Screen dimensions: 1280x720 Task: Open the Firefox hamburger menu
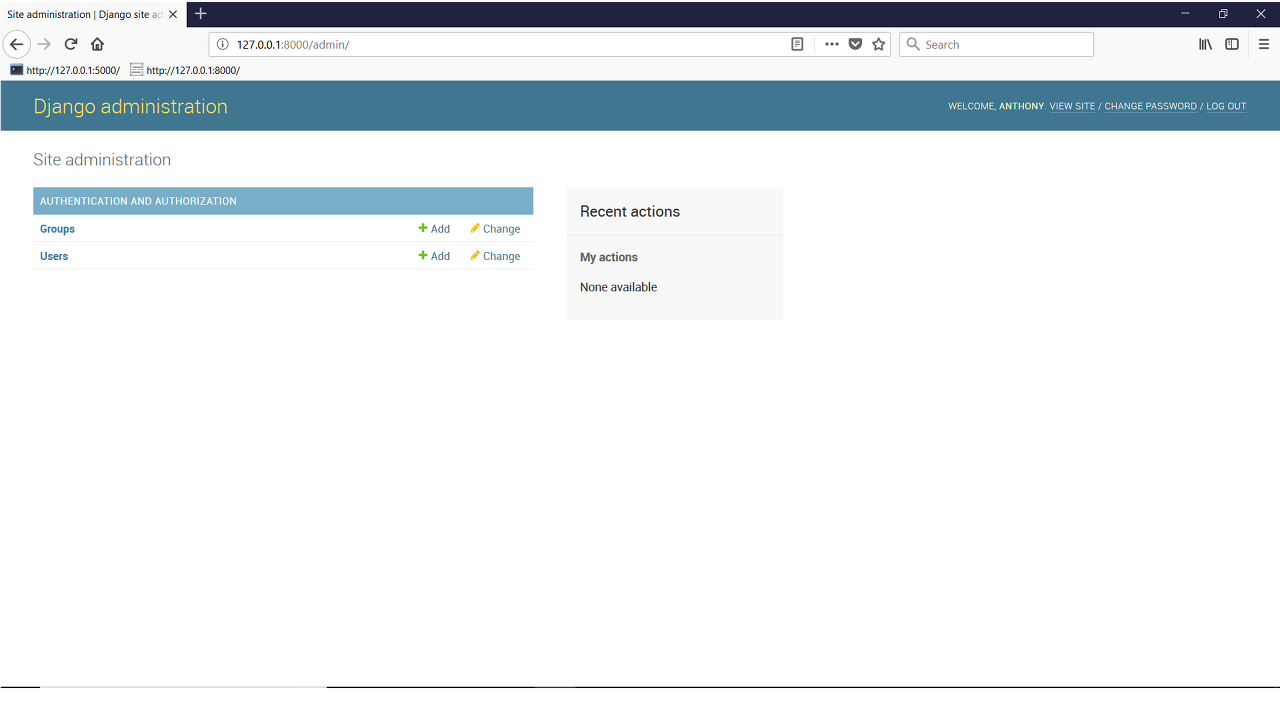1264,44
